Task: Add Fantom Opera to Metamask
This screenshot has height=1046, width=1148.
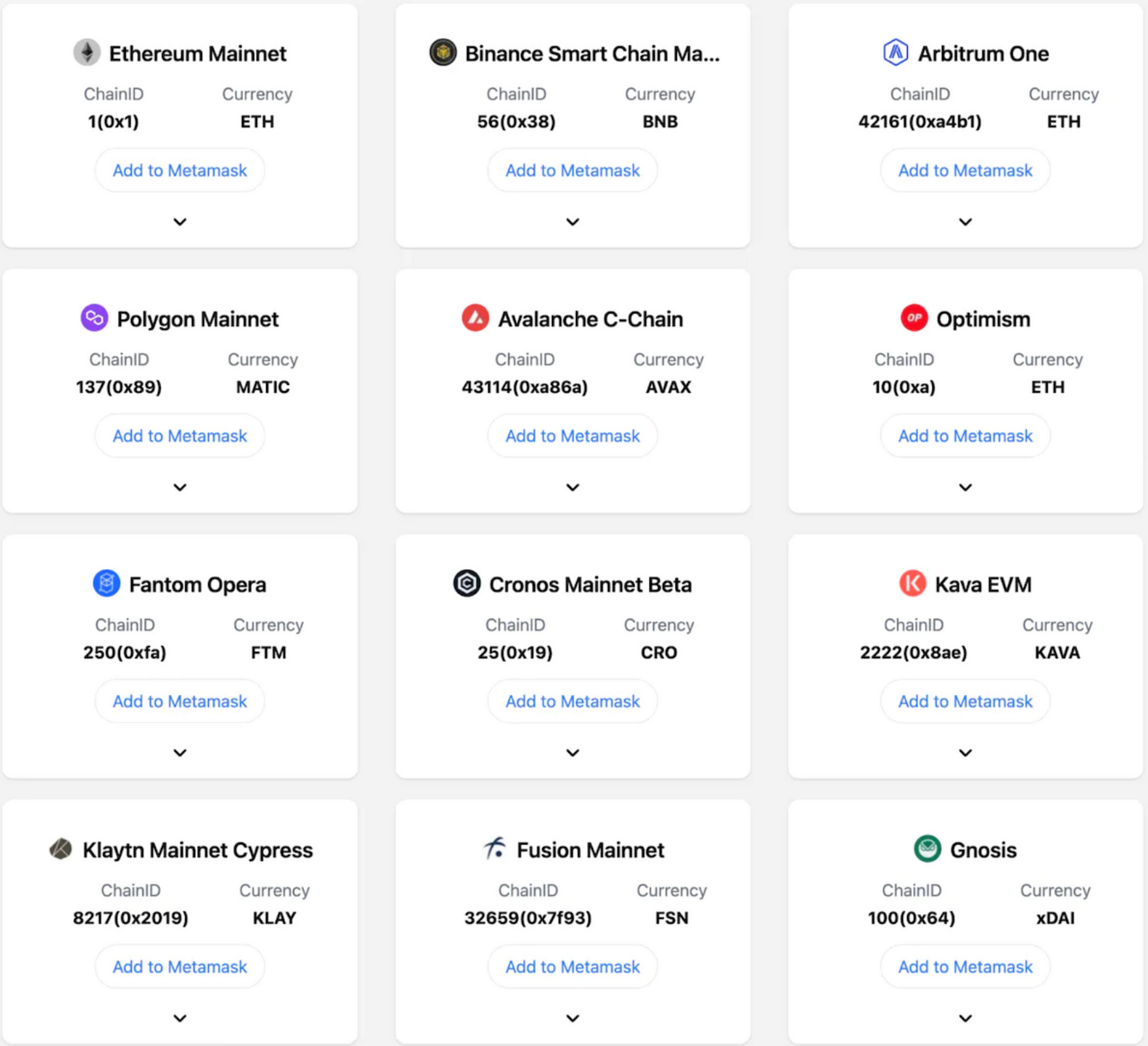Action: (180, 701)
